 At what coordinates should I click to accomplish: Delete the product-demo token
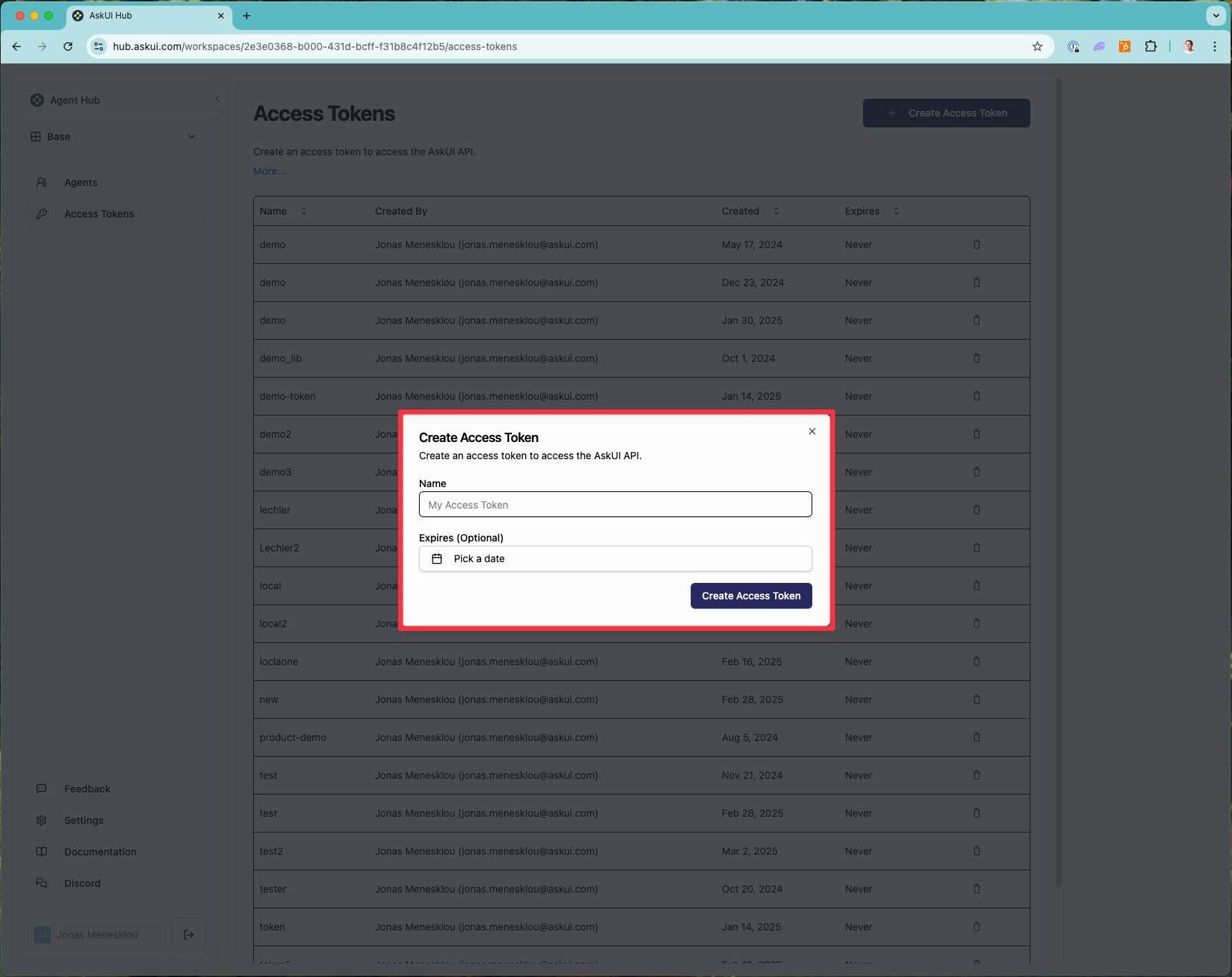point(976,737)
